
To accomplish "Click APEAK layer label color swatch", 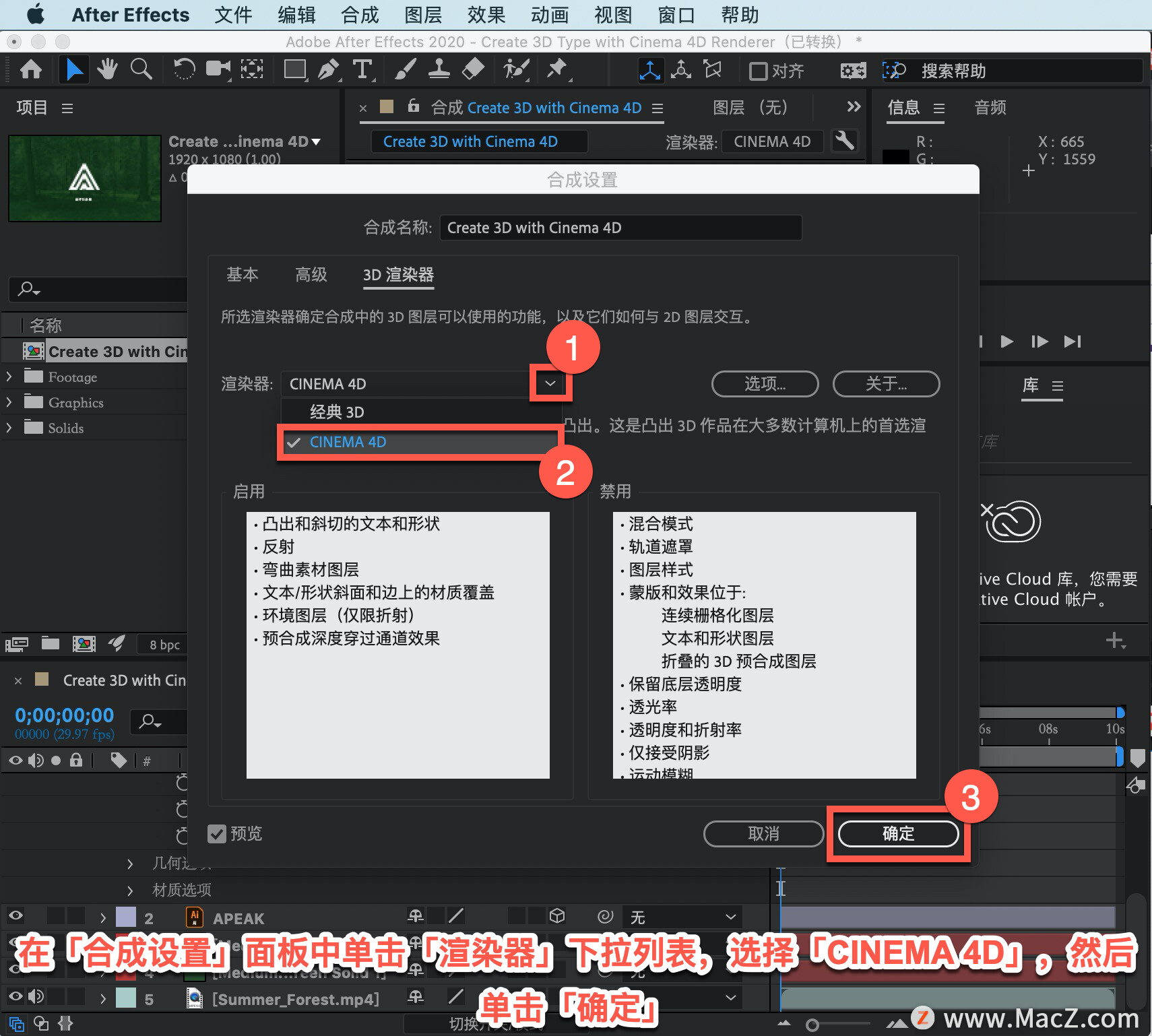I will (126, 917).
